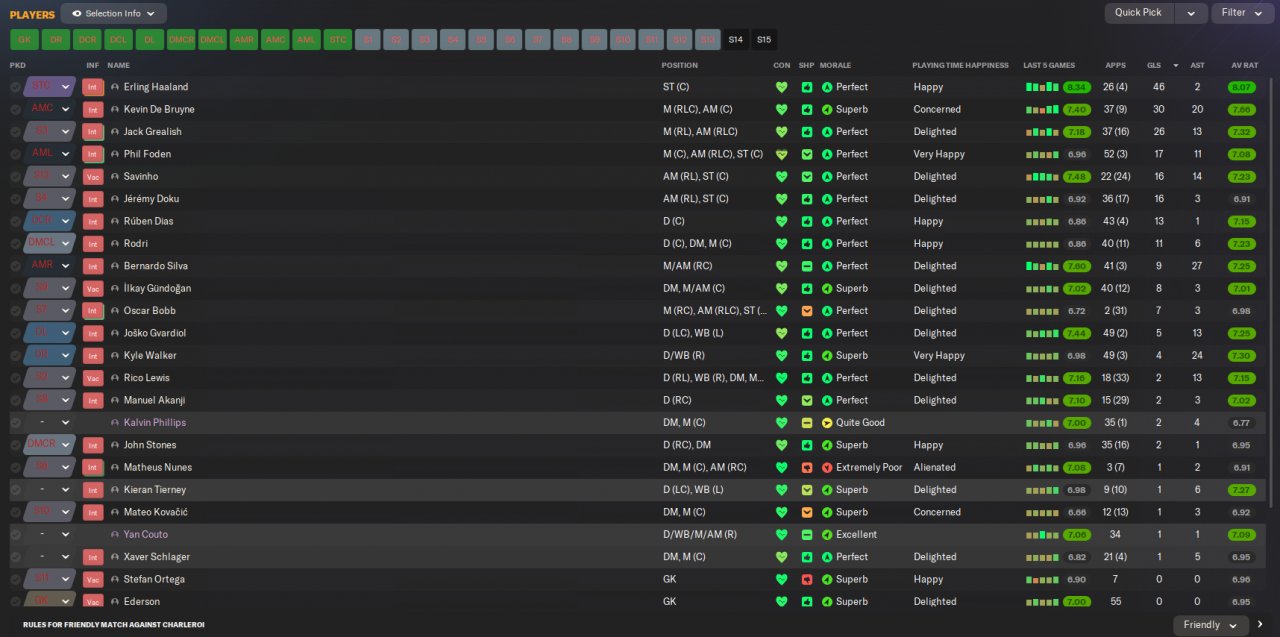Open the Friendly rules dropdown
The width and height of the screenshot is (1280, 637).
(1211, 625)
